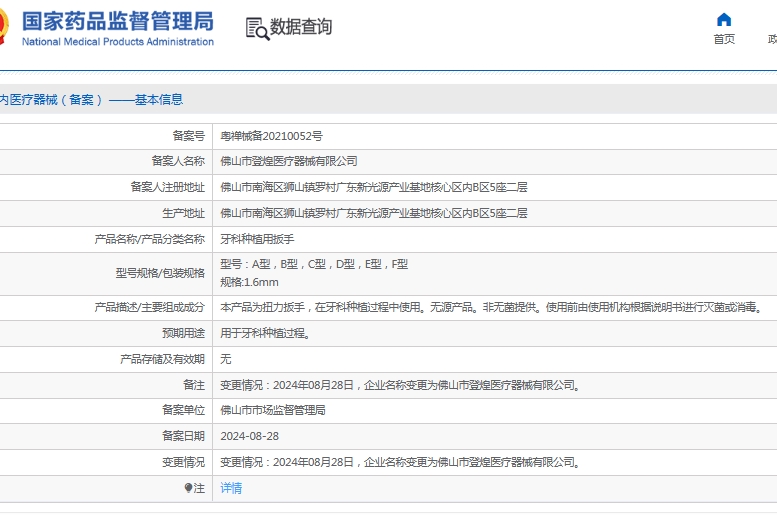Image resolution: width=777 pixels, height=515 pixels.
Task: Go to the 首页 menu item
Action: coord(724,39)
